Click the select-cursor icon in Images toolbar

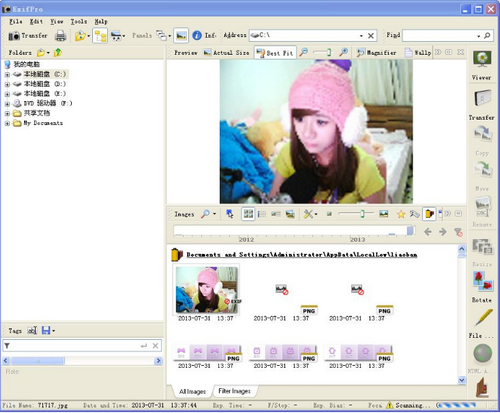pos(230,214)
